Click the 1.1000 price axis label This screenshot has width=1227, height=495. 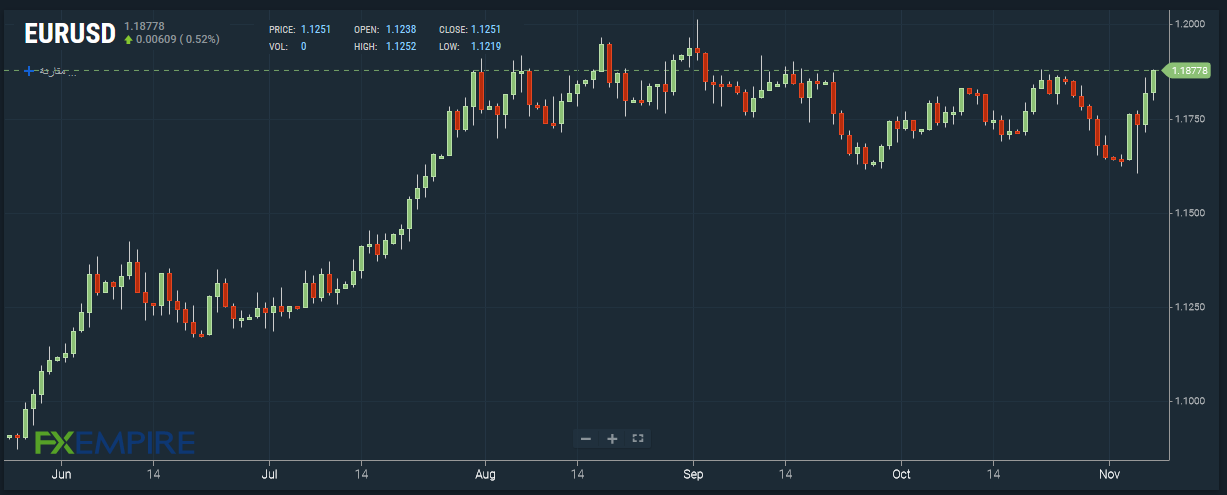(x=1189, y=401)
